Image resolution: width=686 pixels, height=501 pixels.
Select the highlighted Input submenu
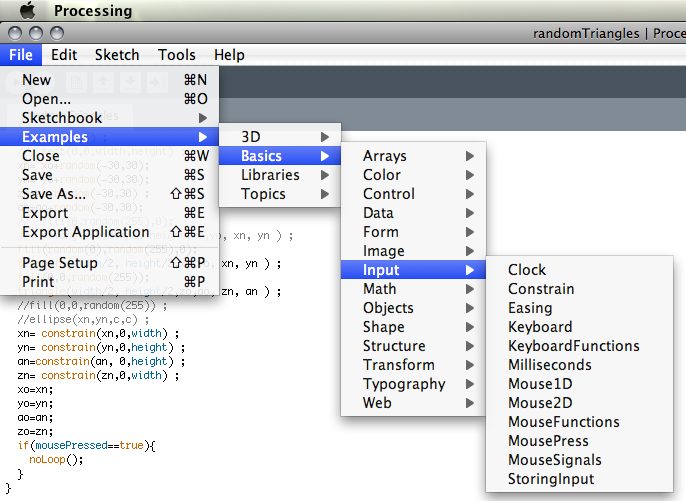point(413,270)
